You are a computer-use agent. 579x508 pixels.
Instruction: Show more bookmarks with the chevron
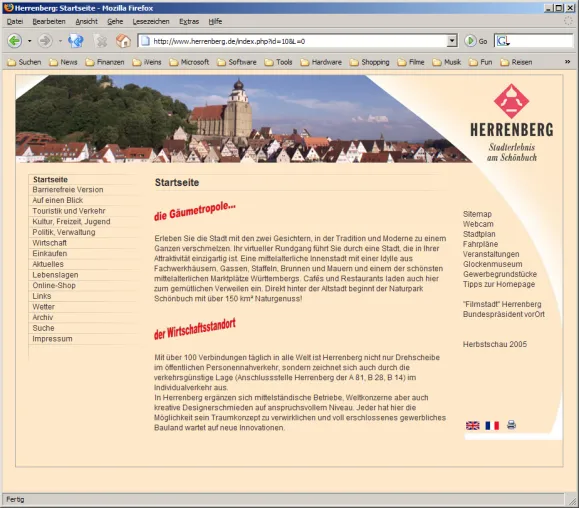568,62
